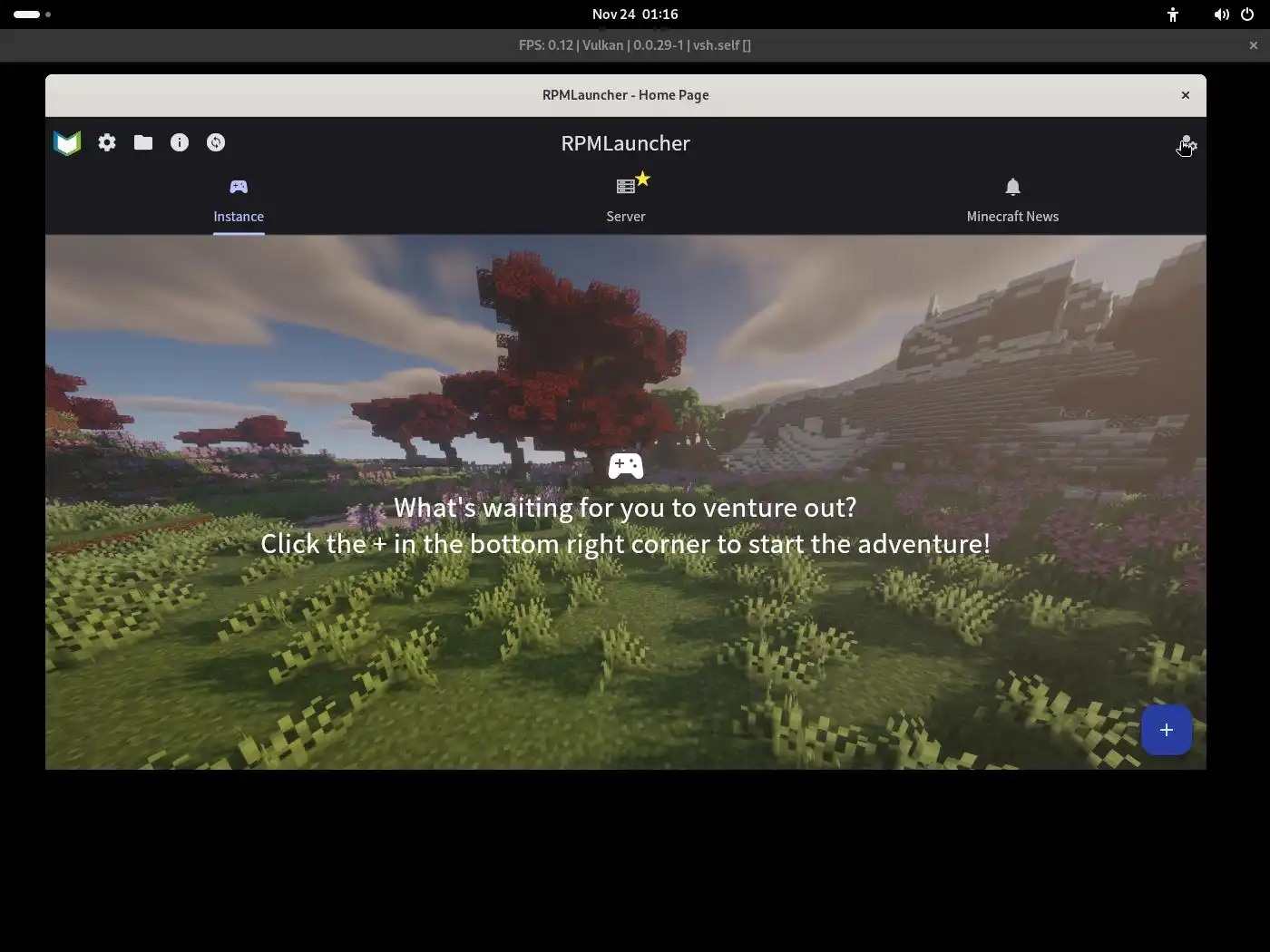The height and width of the screenshot is (952, 1270).
Task: Open the settings gear icon
Action: point(107,142)
